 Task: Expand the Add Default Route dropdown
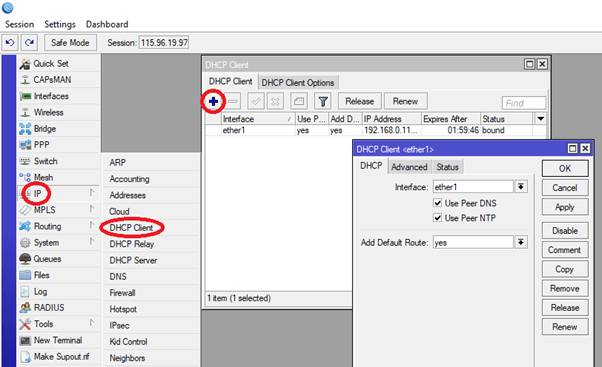point(521,242)
